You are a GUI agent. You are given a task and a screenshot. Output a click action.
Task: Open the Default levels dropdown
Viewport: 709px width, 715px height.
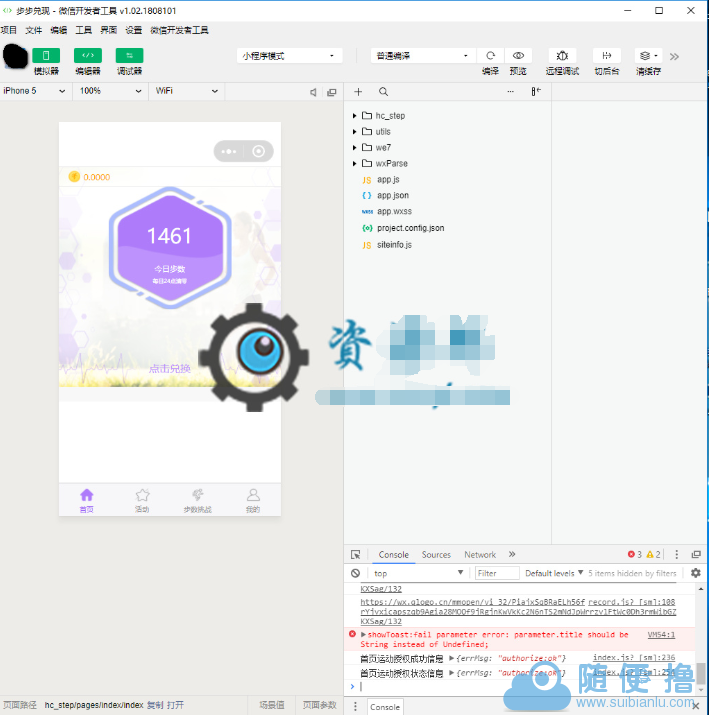(554, 573)
